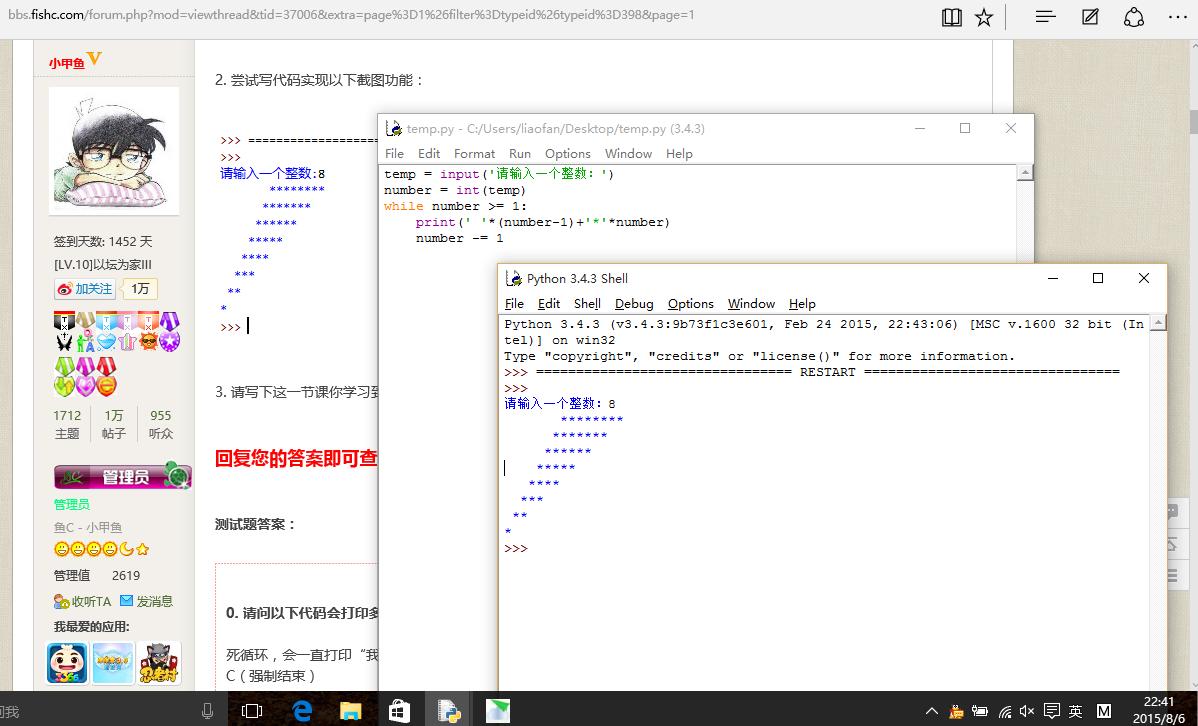Switch input language via 英 indicator
Image resolution: width=1198 pixels, height=726 pixels.
1078,711
